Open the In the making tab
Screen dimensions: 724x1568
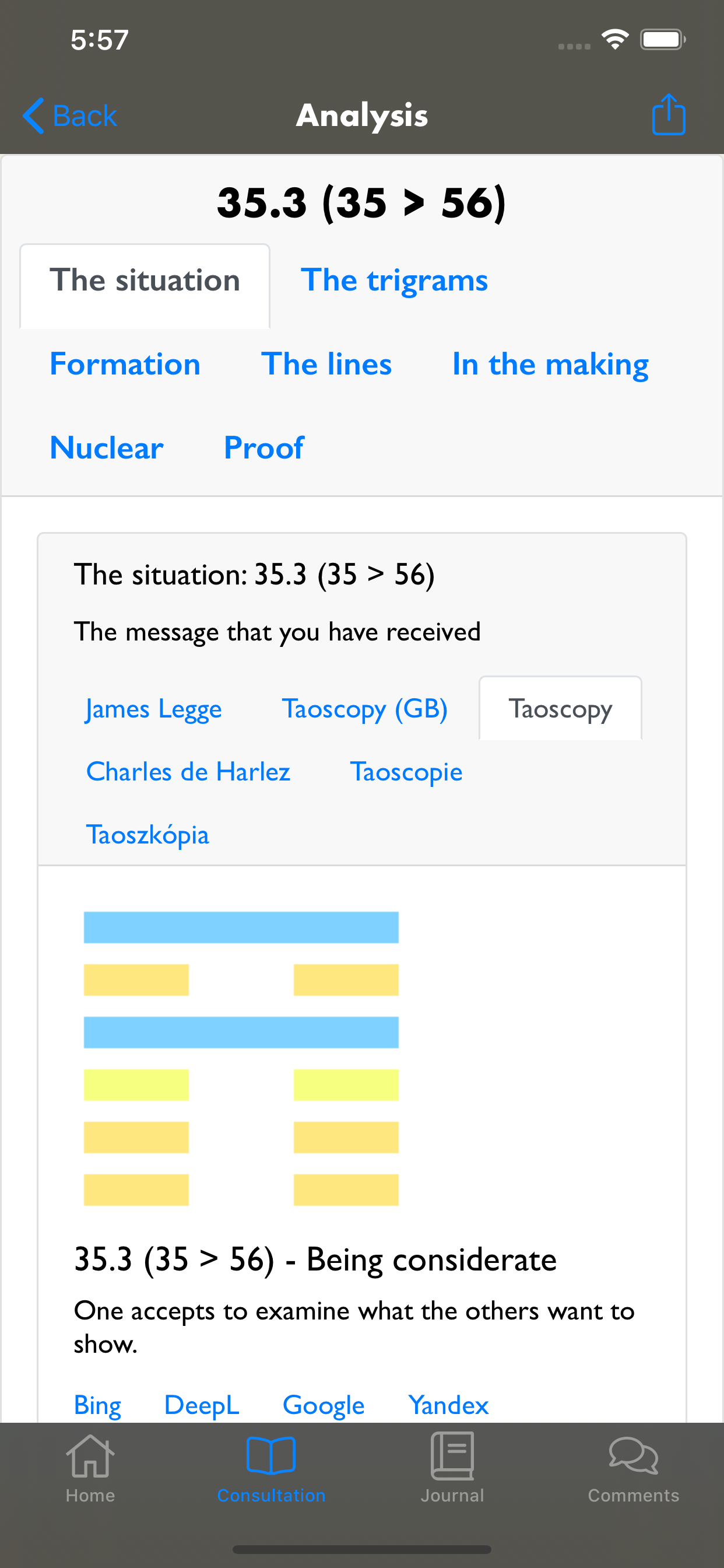[551, 365]
